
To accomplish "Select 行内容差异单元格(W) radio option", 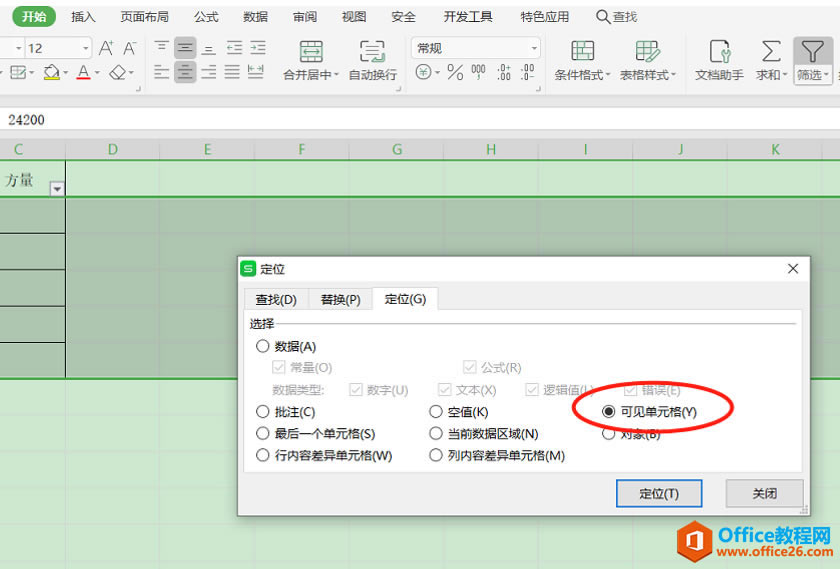I will pos(262,455).
